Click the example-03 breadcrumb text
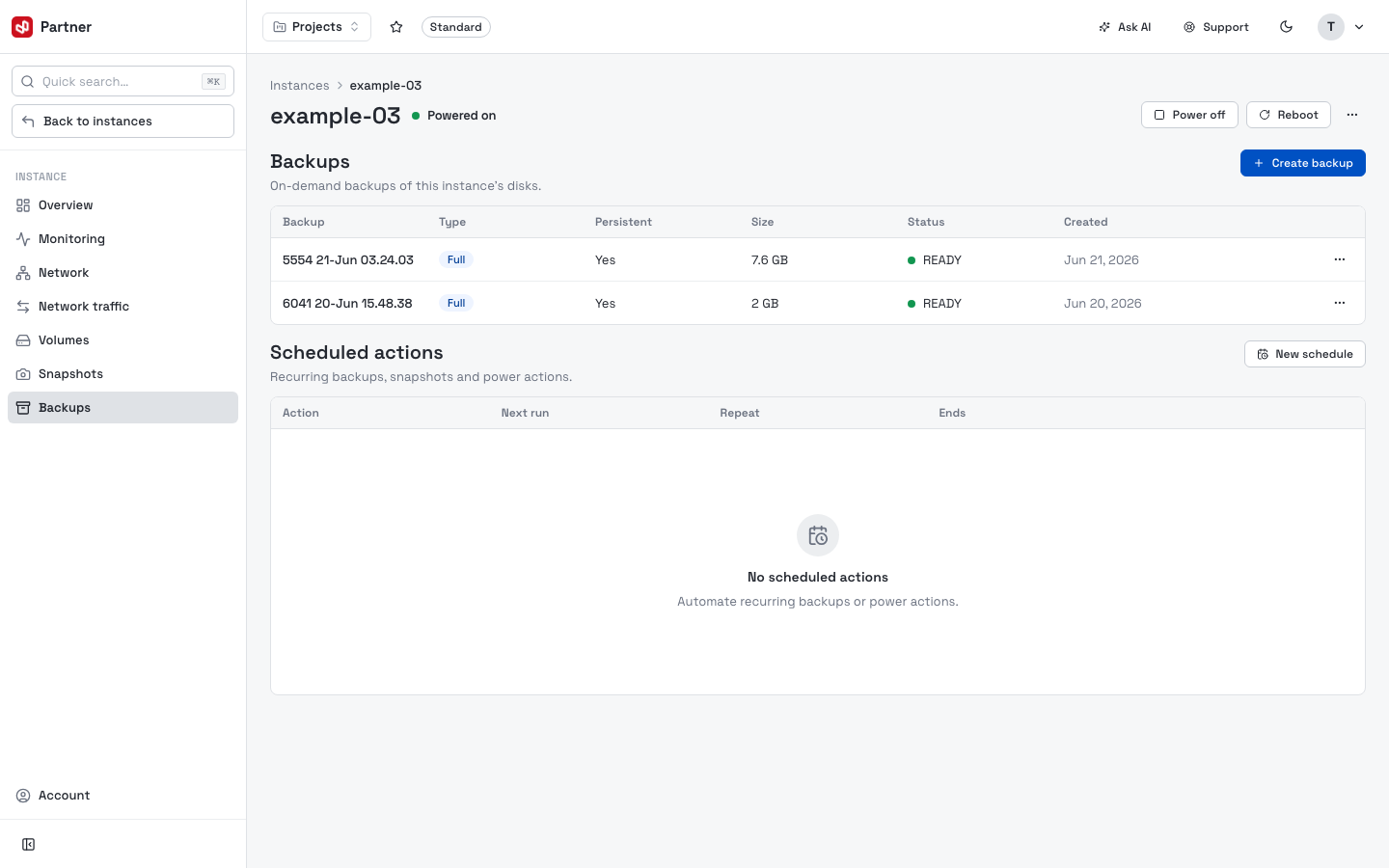 tap(386, 85)
